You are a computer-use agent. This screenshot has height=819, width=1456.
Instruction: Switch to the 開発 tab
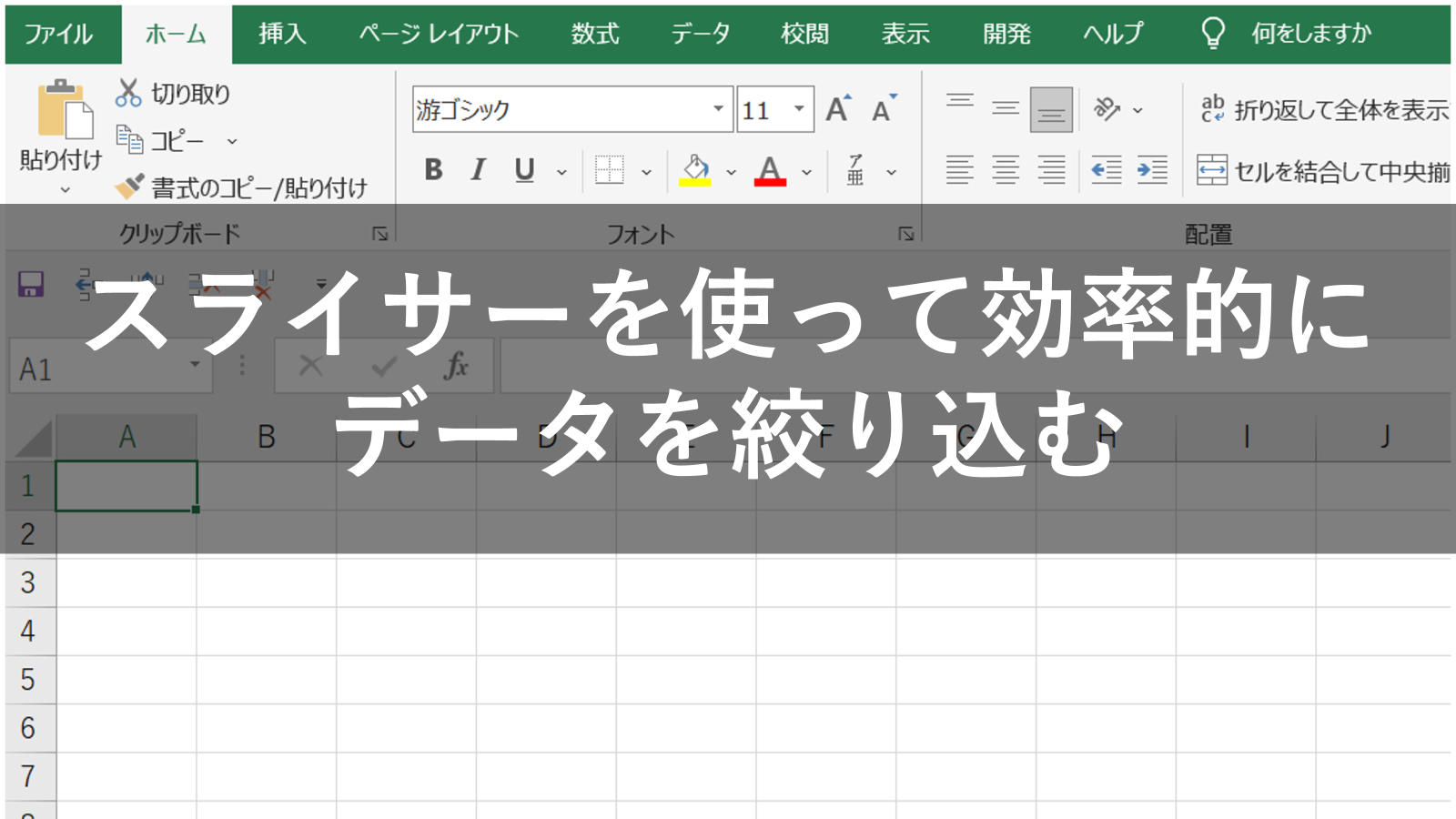pos(1006,34)
